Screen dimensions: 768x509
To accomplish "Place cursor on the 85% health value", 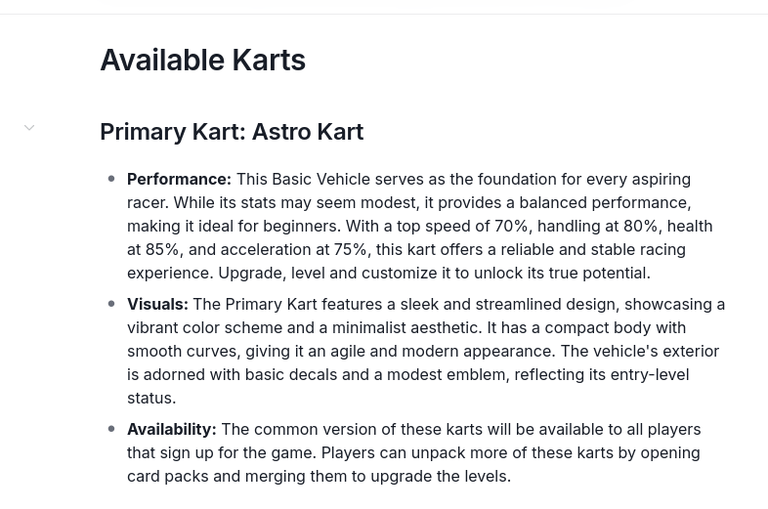I will click(x=163, y=250).
